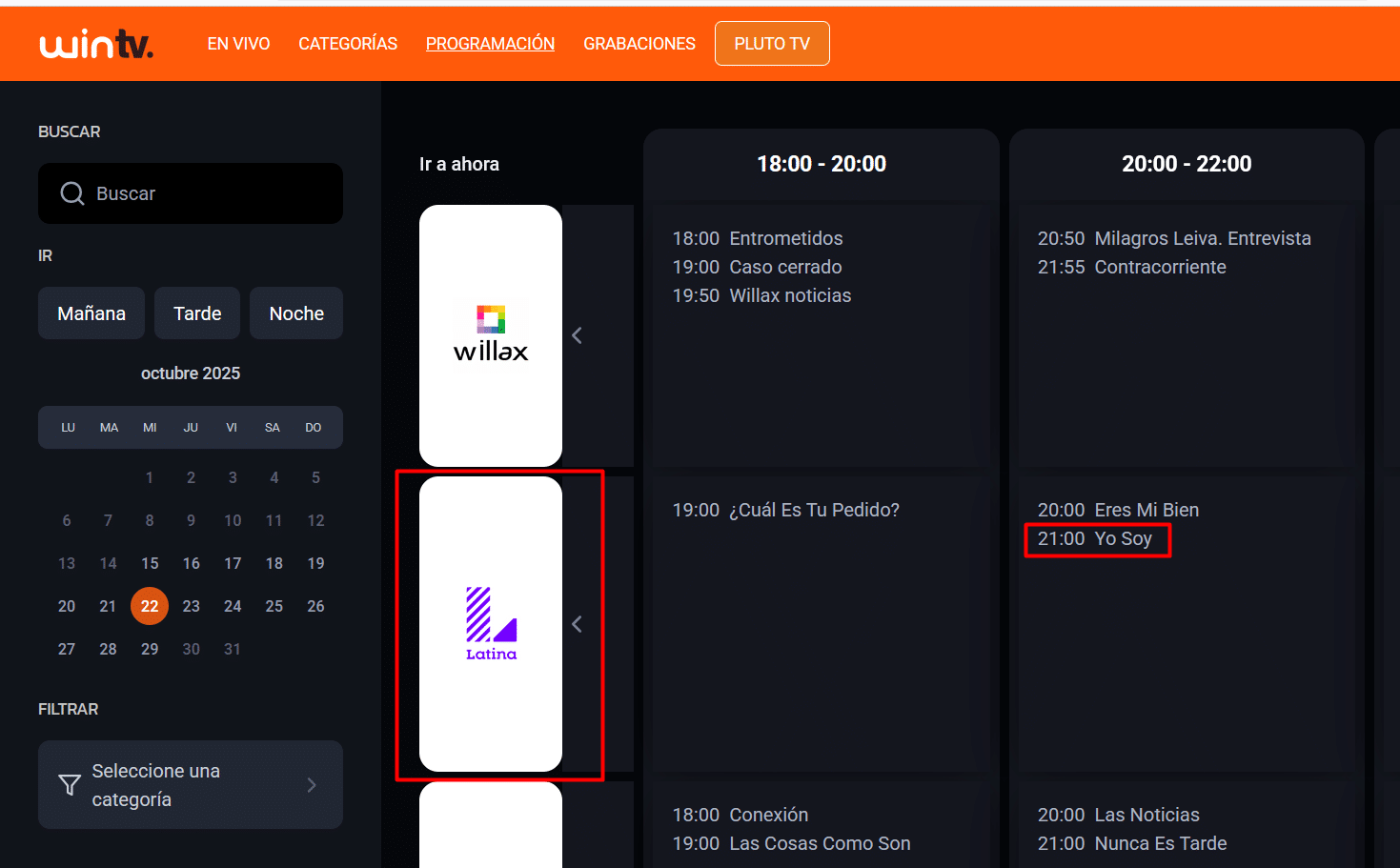This screenshot has width=1400, height=868.
Task: Go to the GRABACIONES section
Action: tap(639, 44)
